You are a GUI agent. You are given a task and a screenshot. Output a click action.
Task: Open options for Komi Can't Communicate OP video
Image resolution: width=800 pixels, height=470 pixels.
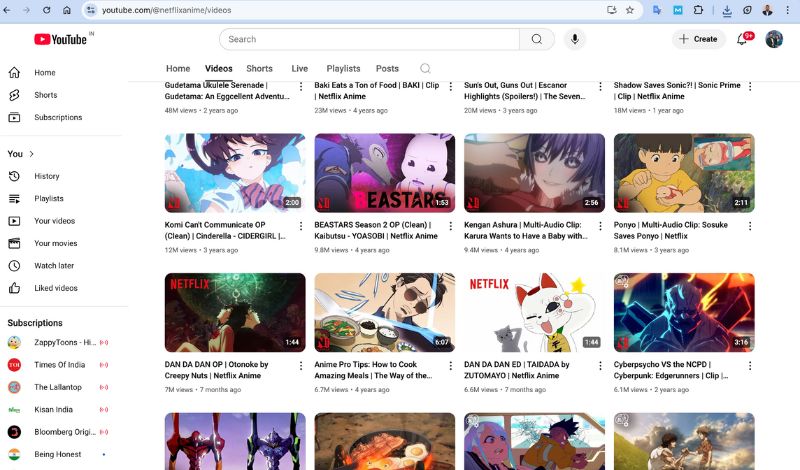pos(301,226)
